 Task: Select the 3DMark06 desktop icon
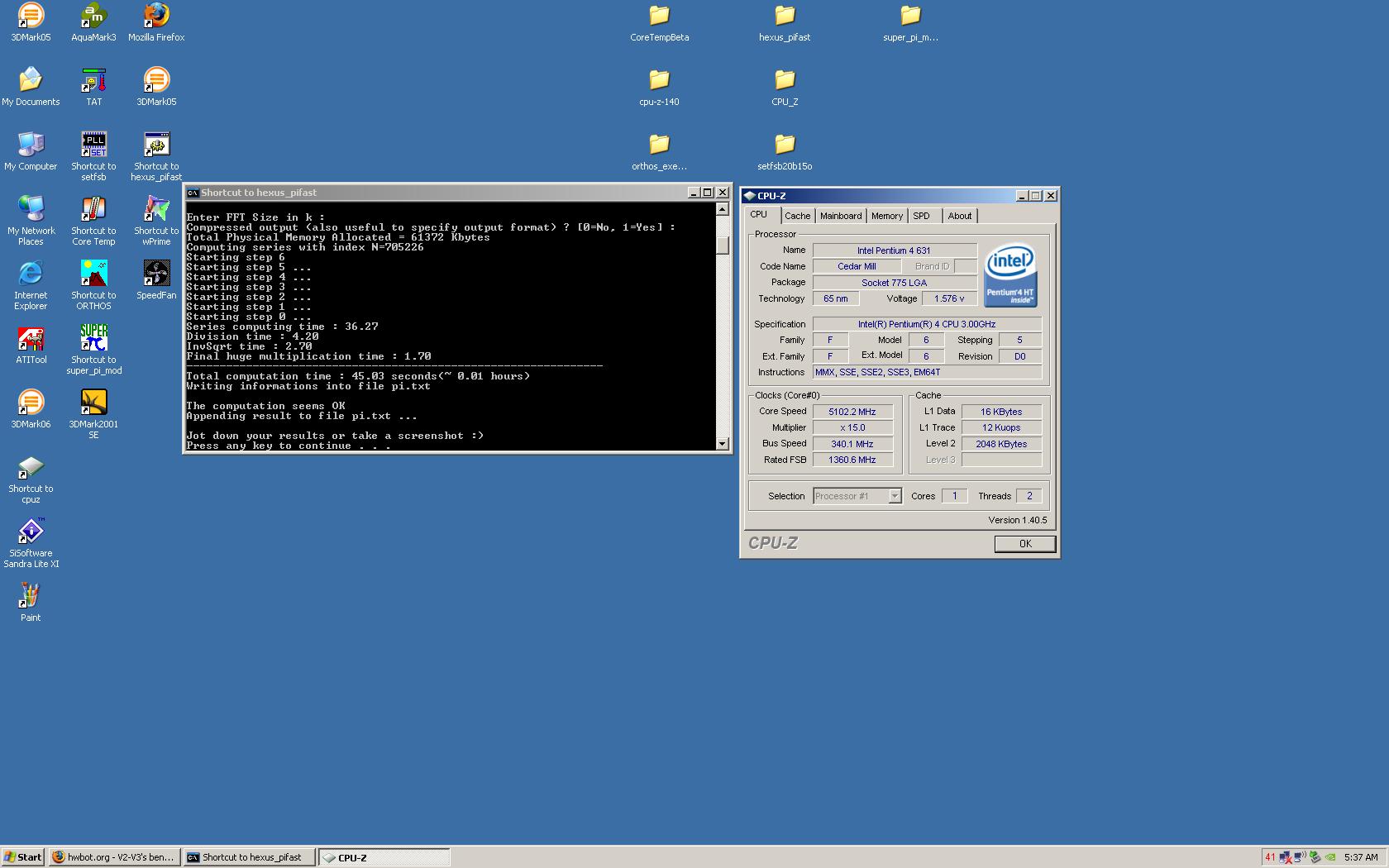(31, 409)
